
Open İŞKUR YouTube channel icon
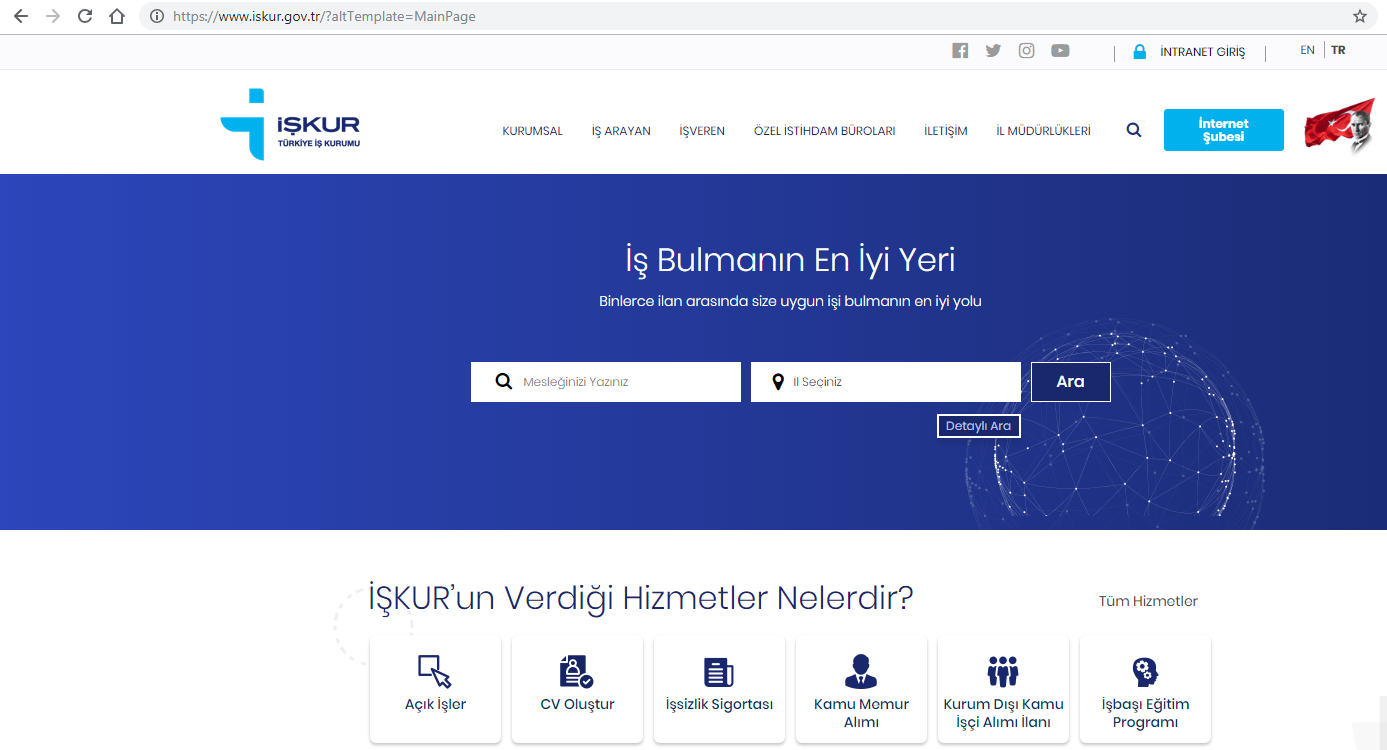pyautogui.click(x=1060, y=51)
